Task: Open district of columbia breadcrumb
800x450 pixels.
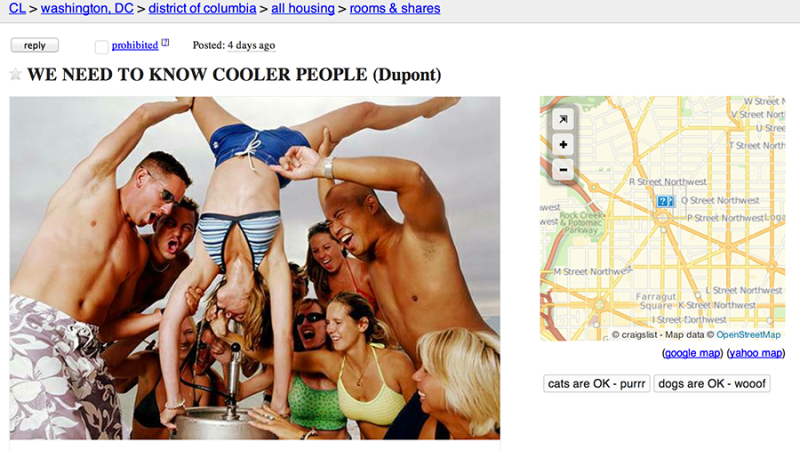Action: pos(202,8)
